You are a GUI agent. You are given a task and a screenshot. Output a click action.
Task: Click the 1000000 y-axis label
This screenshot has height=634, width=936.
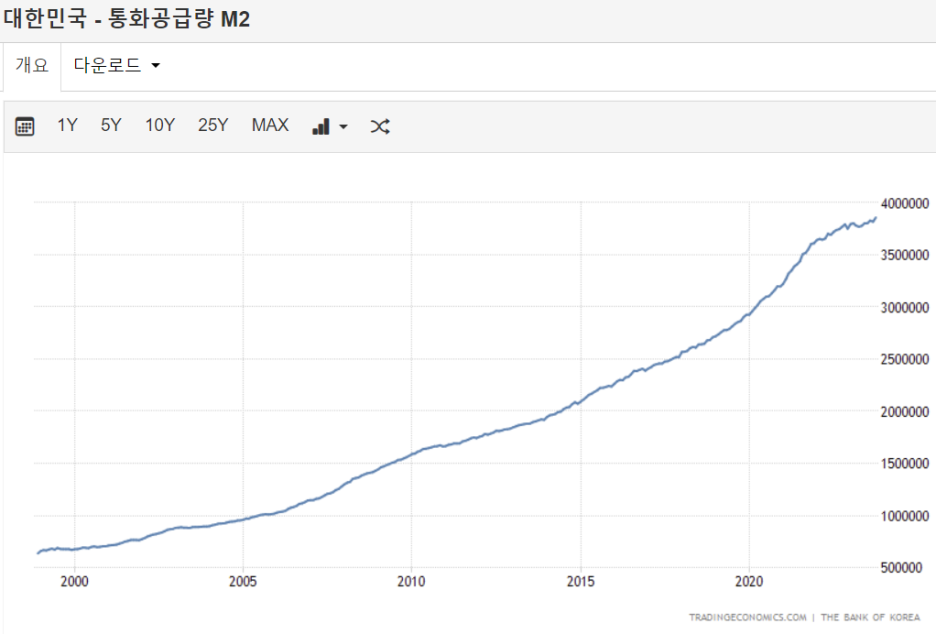[x=905, y=516]
